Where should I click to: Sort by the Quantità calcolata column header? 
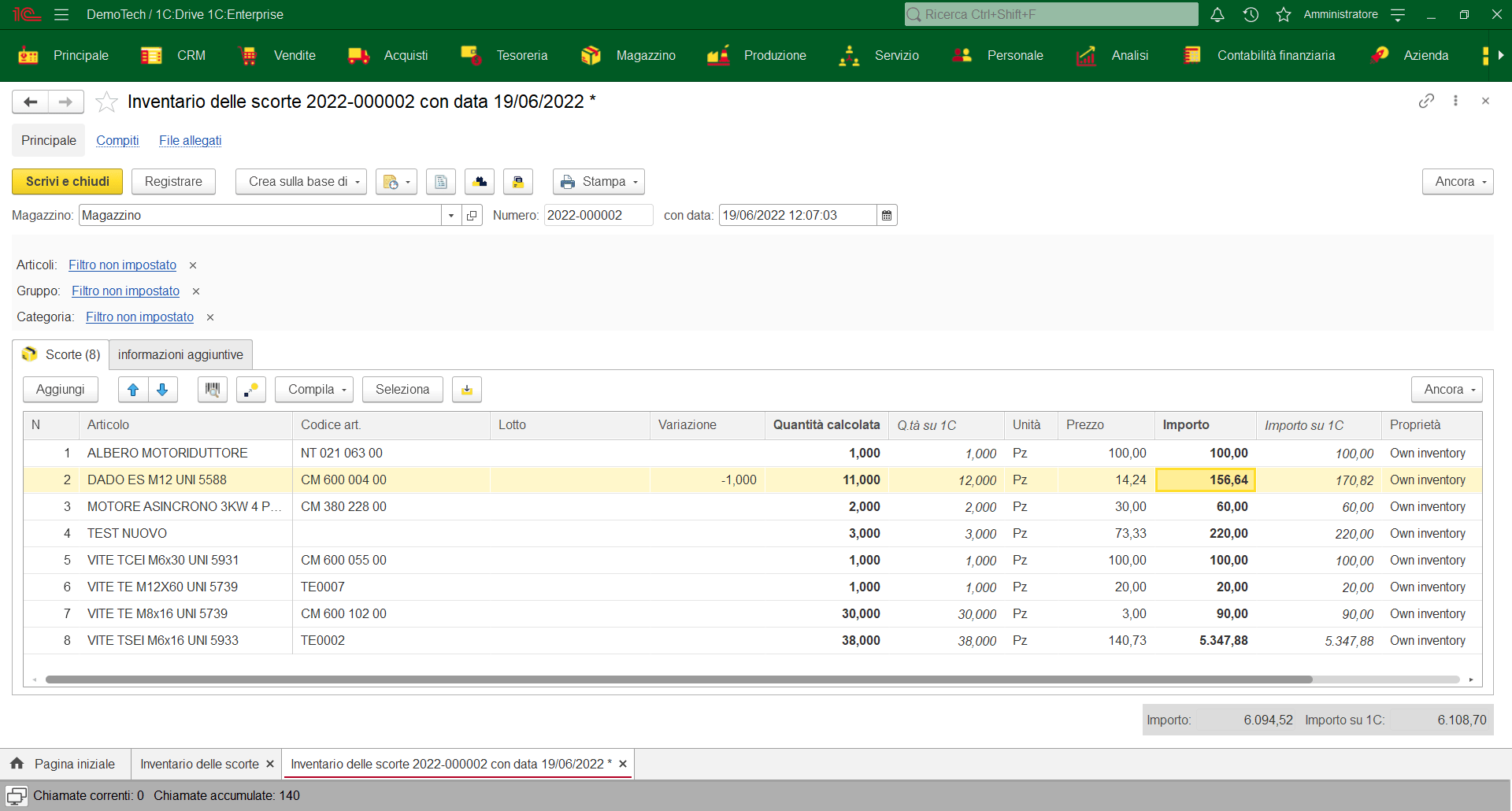coord(826,425)
